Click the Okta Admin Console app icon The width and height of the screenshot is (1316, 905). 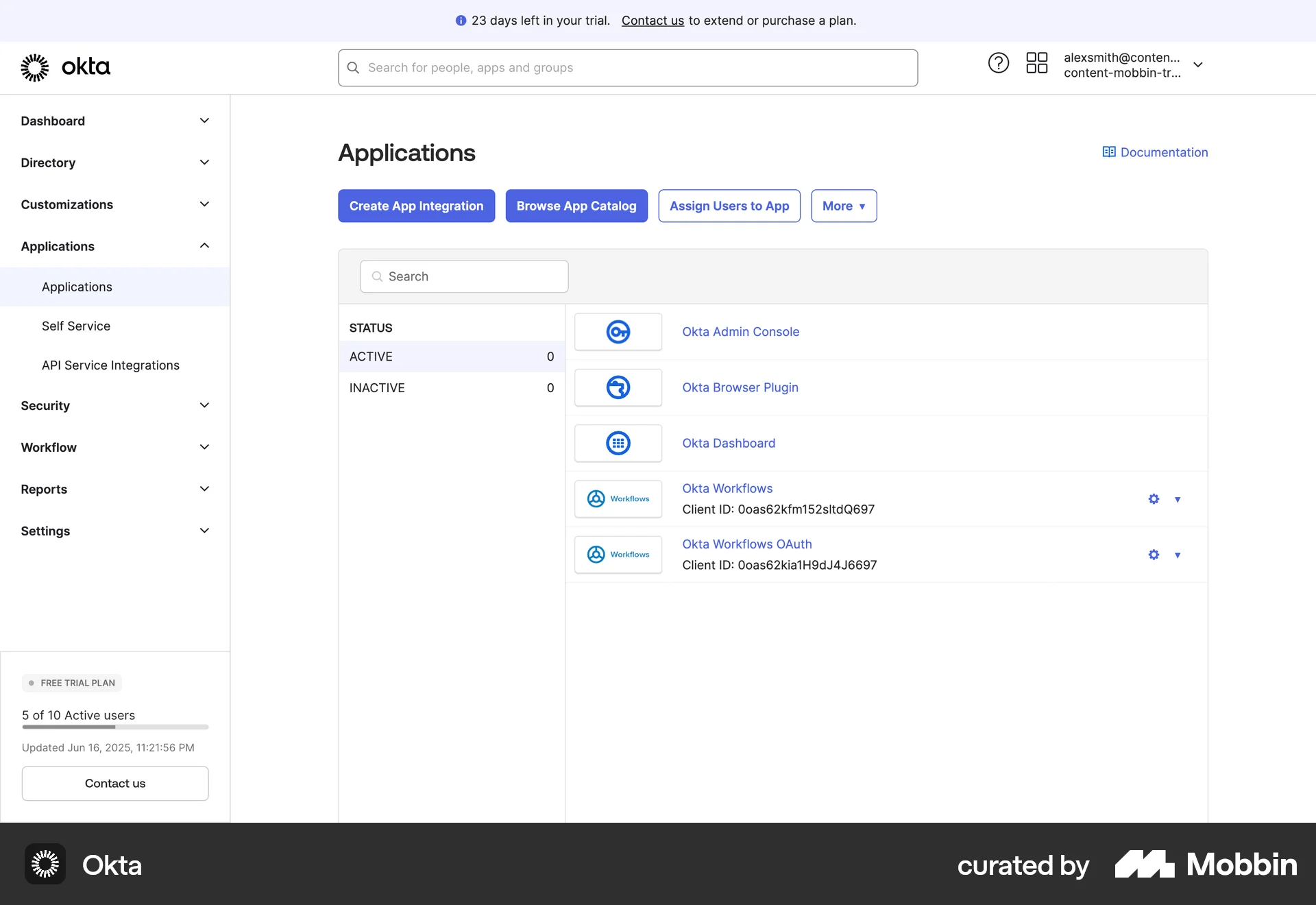coord(618,332)
